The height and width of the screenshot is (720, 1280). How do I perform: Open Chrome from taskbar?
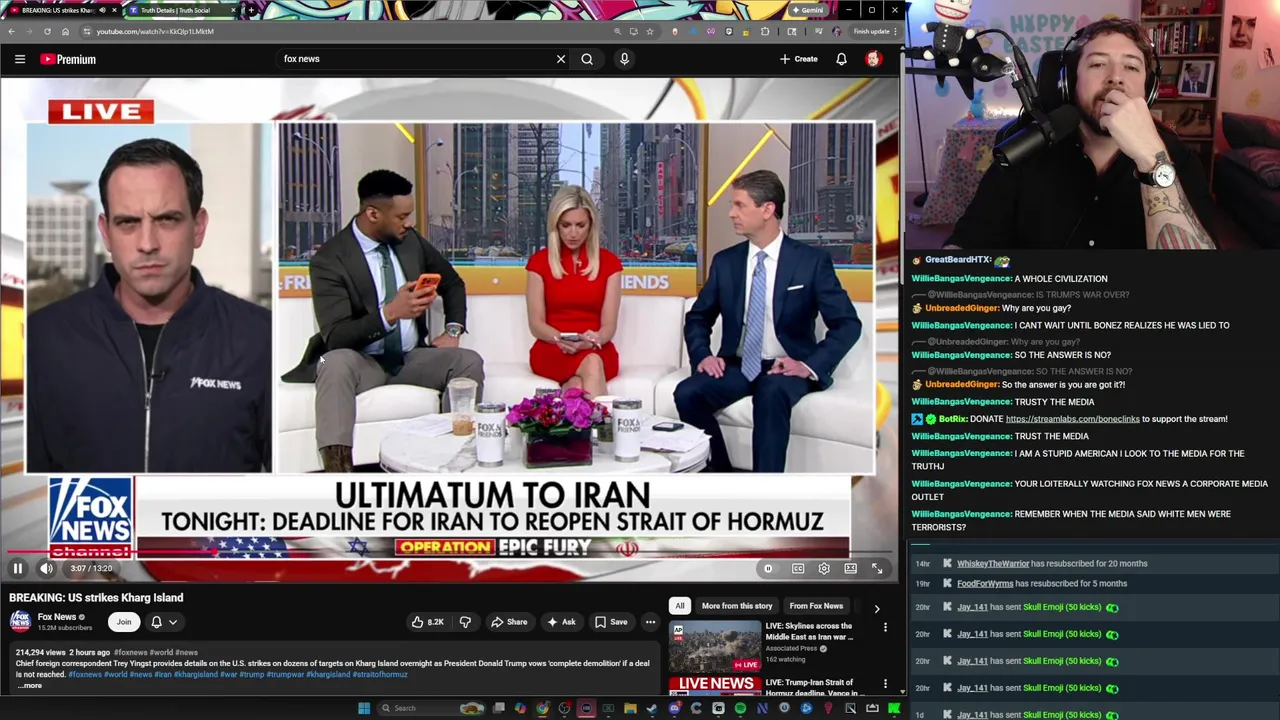click(542, 708)
